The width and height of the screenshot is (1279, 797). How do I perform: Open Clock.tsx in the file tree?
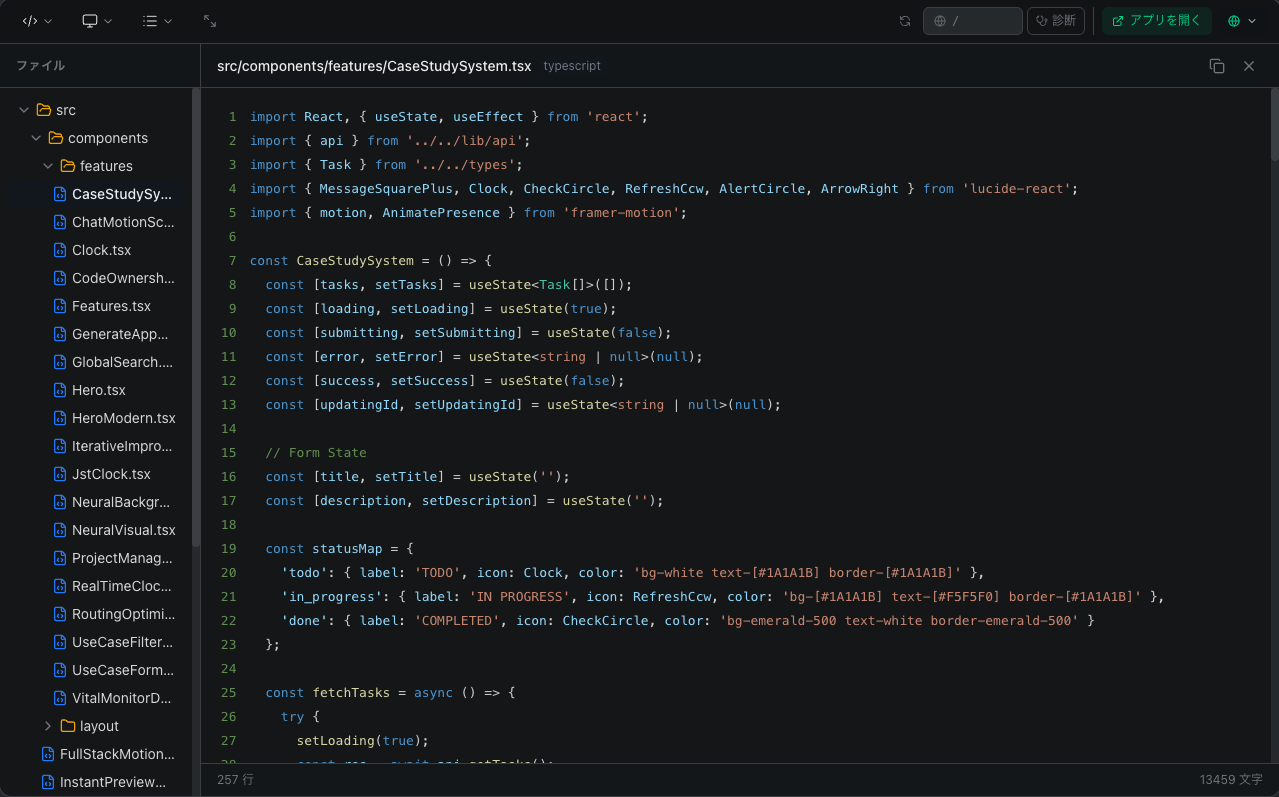[100, 250]
